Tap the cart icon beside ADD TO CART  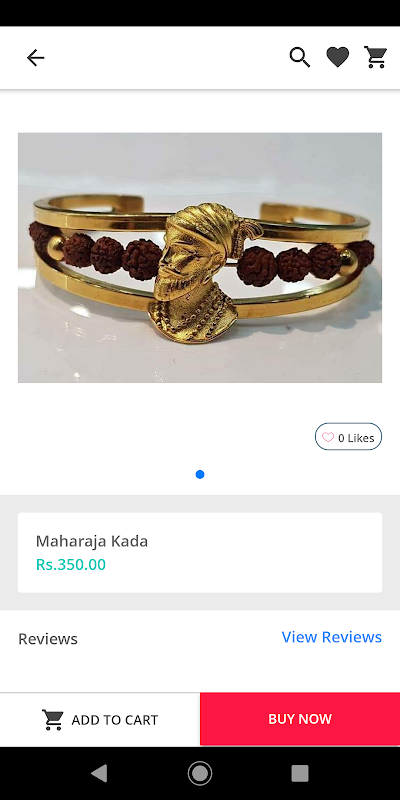tap(53, 719)
